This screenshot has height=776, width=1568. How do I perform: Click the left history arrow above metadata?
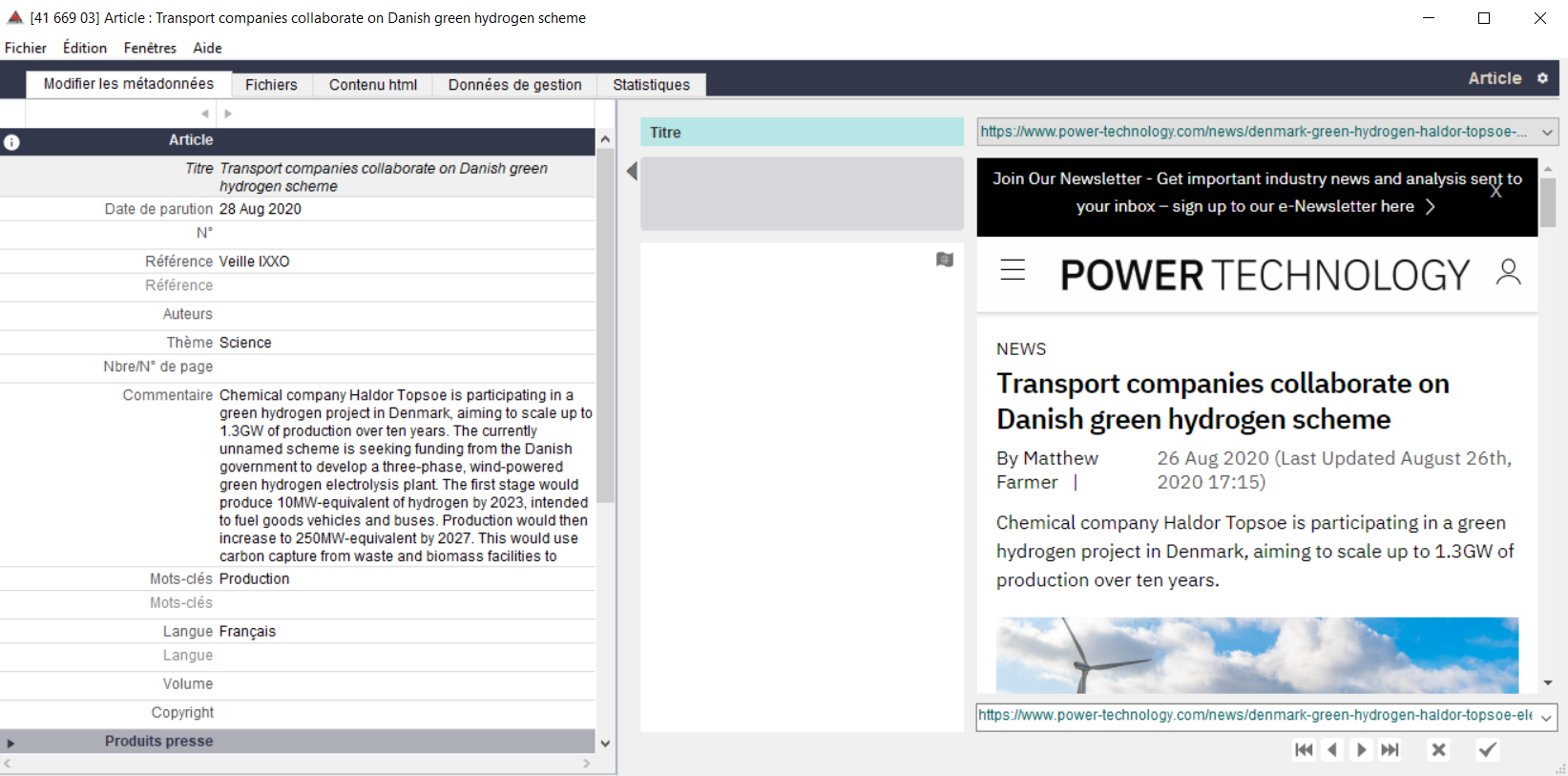(205, 114)
